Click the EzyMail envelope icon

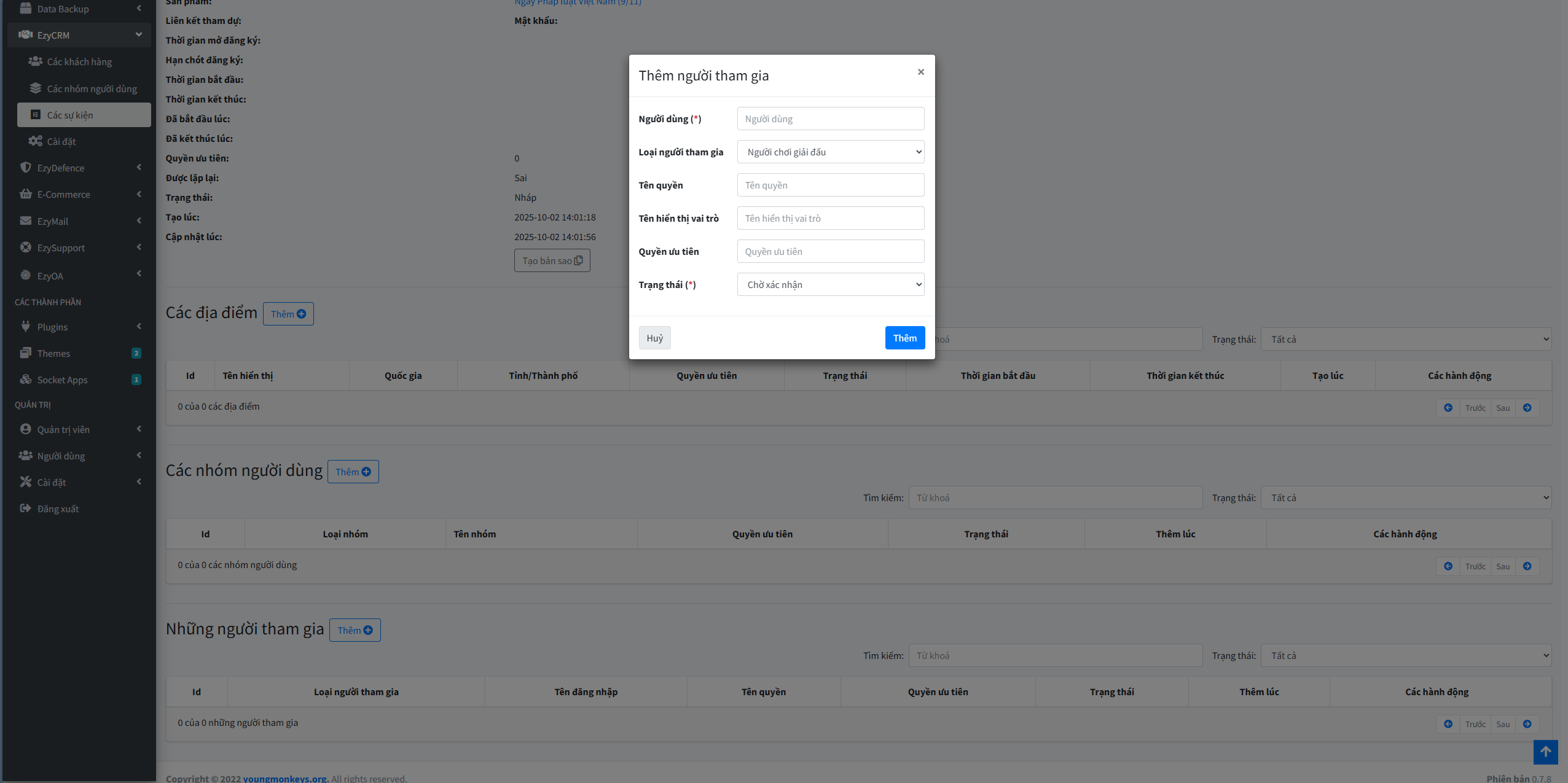tap(25, 221)
